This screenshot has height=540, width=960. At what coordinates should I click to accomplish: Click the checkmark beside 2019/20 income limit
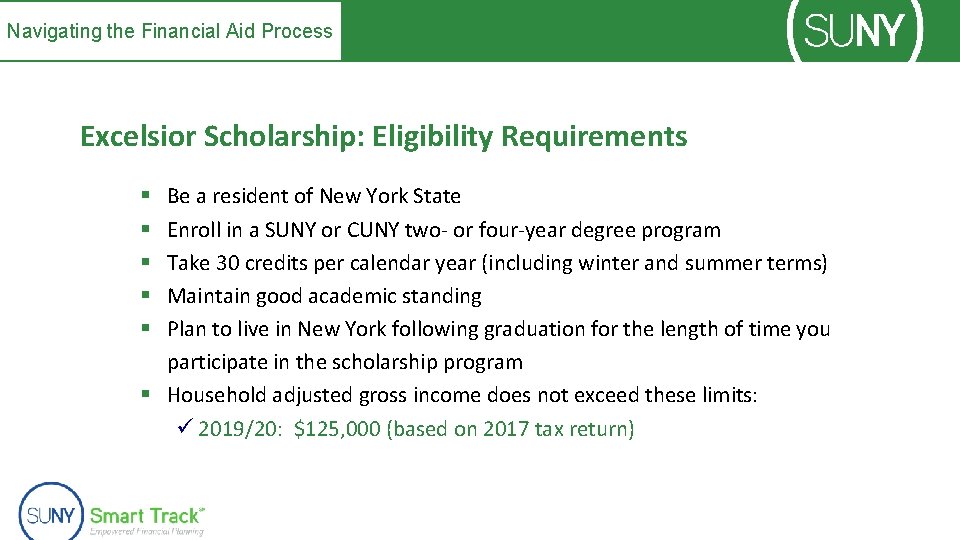point(182,429)
